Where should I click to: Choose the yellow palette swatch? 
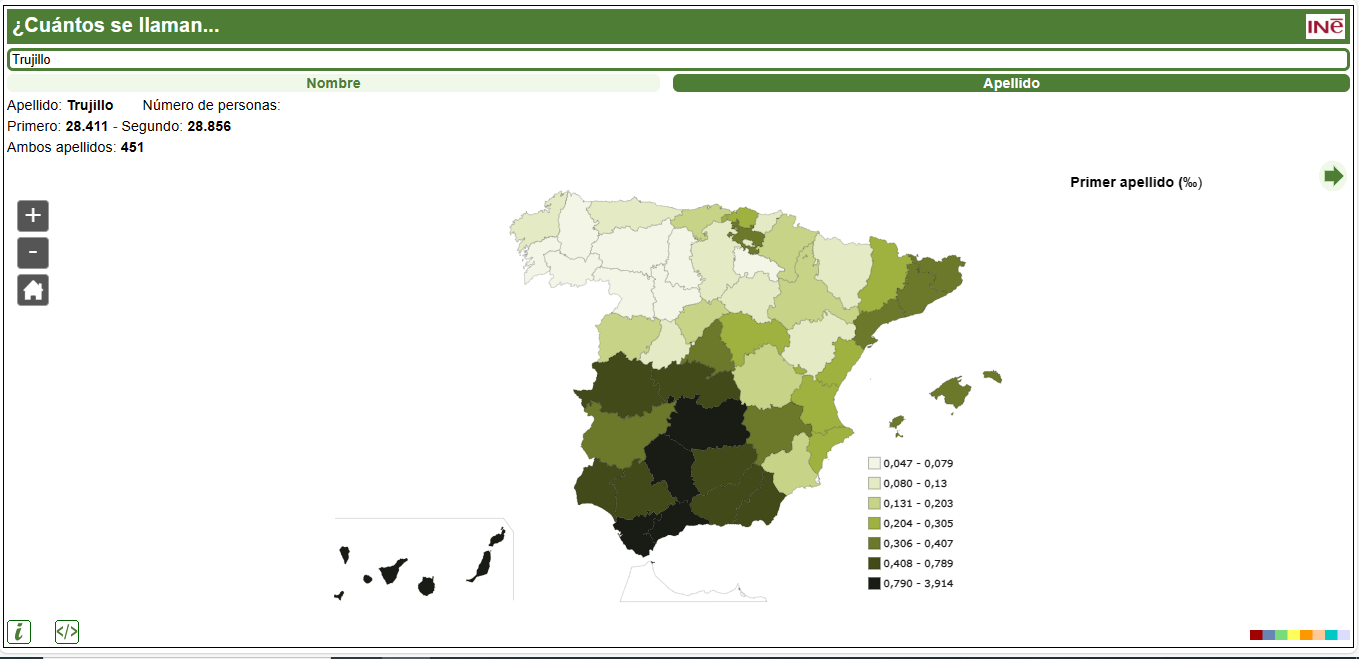click(1294, 635)
